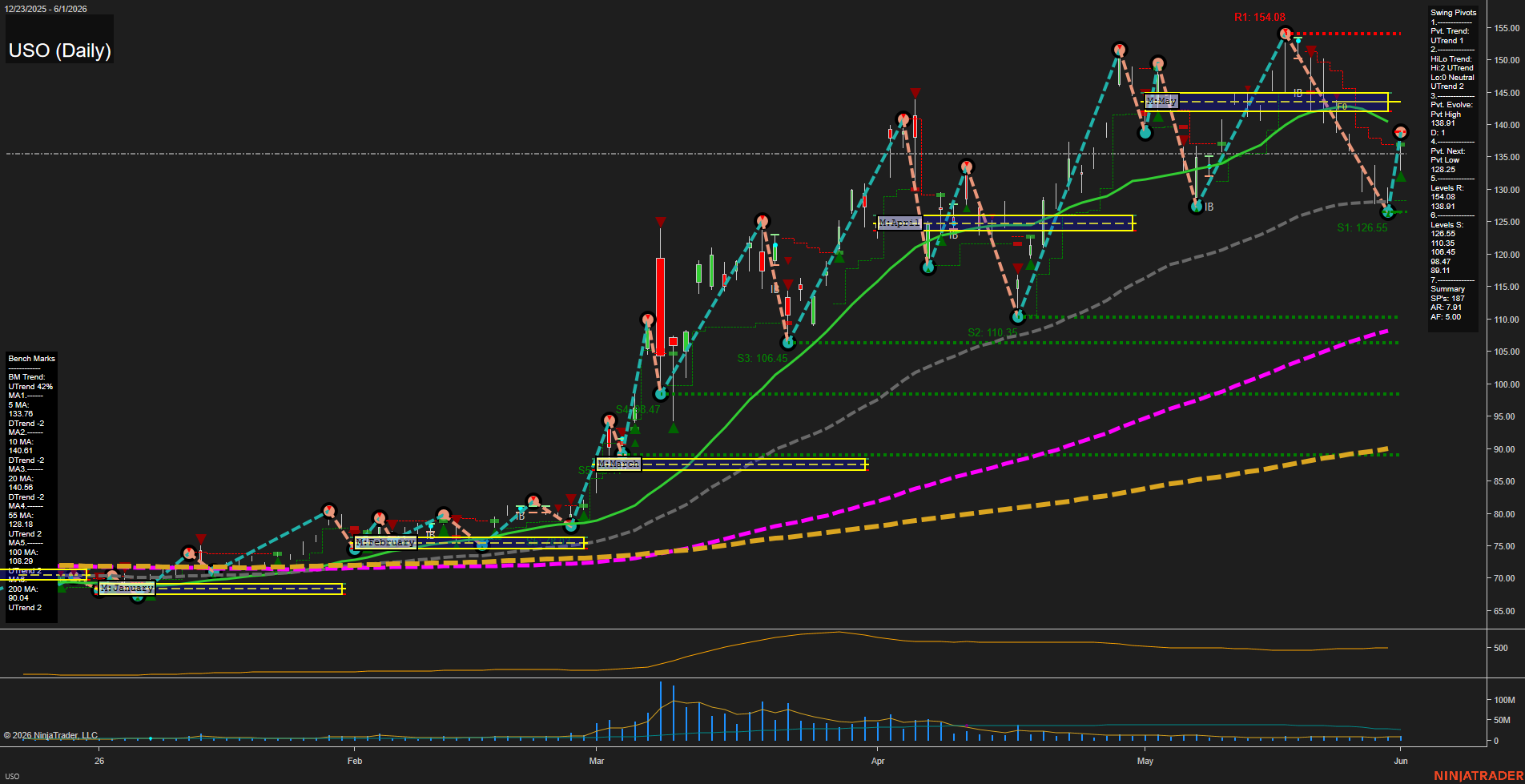Select the M:March monthly range label
The image size is (1525, 784).
[x=618, y=464]
